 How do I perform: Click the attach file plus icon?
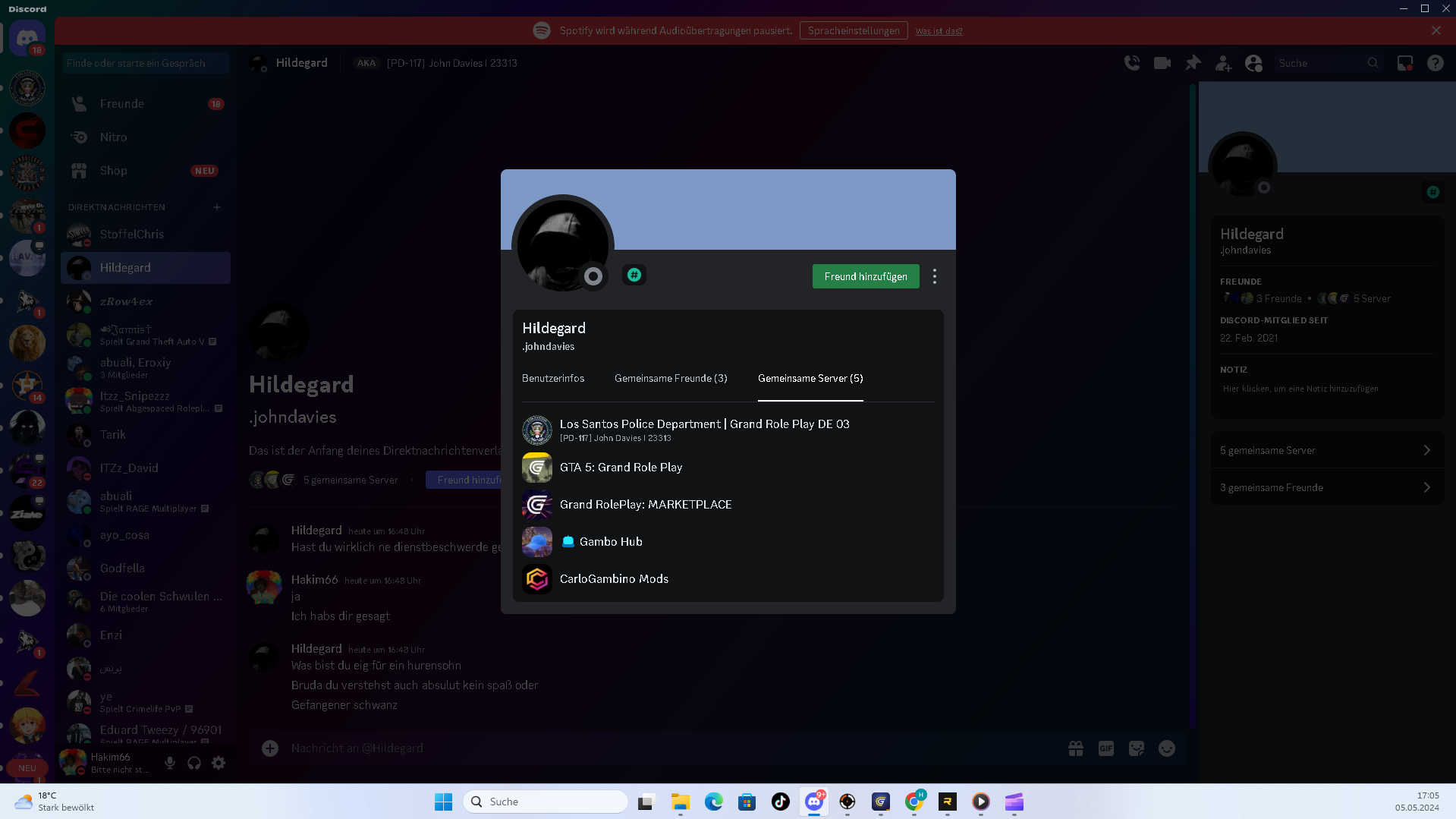pyautogui.click(x=270, y=748)
